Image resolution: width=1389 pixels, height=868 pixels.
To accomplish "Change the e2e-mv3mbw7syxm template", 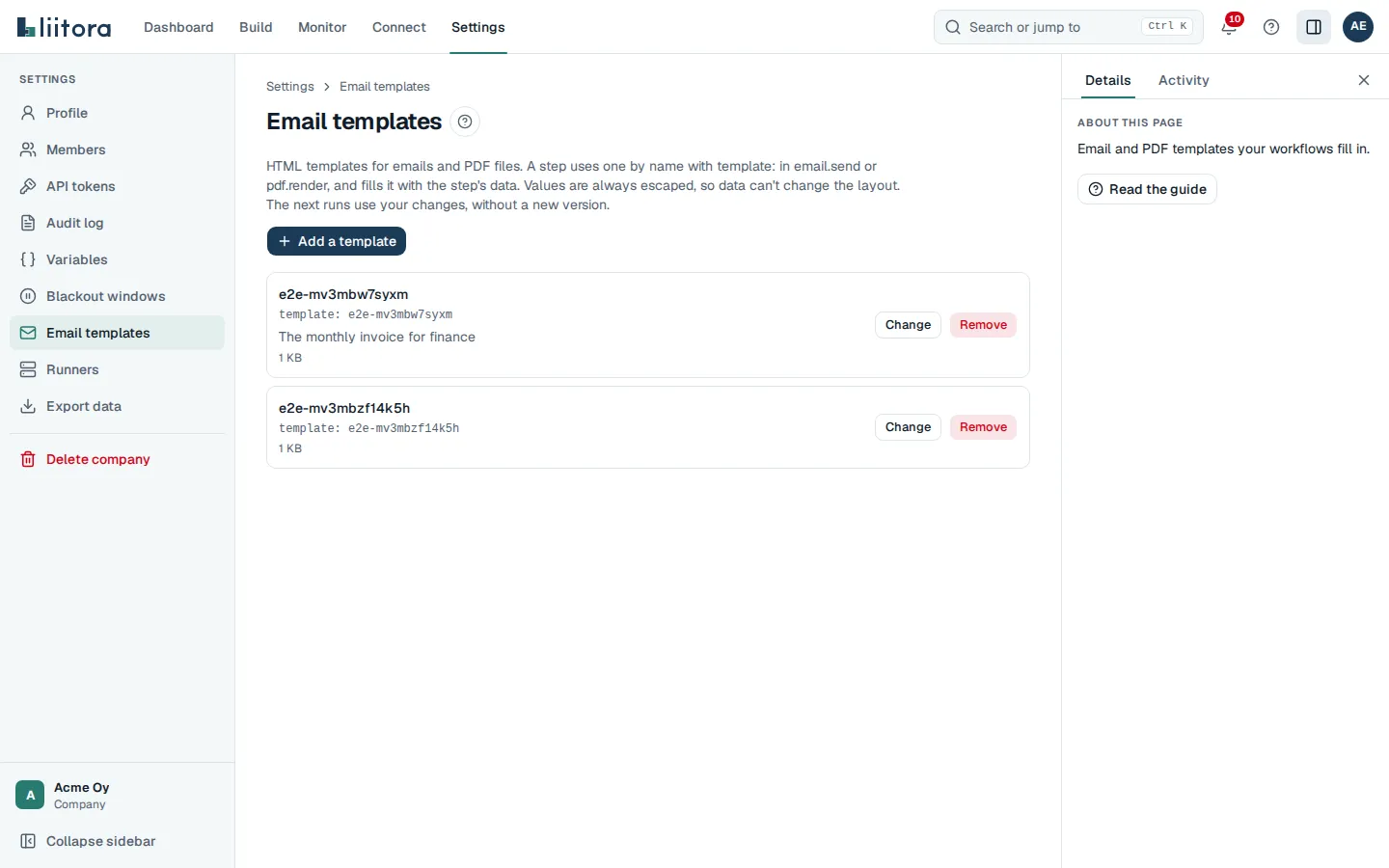I will [x=908, y=325].
